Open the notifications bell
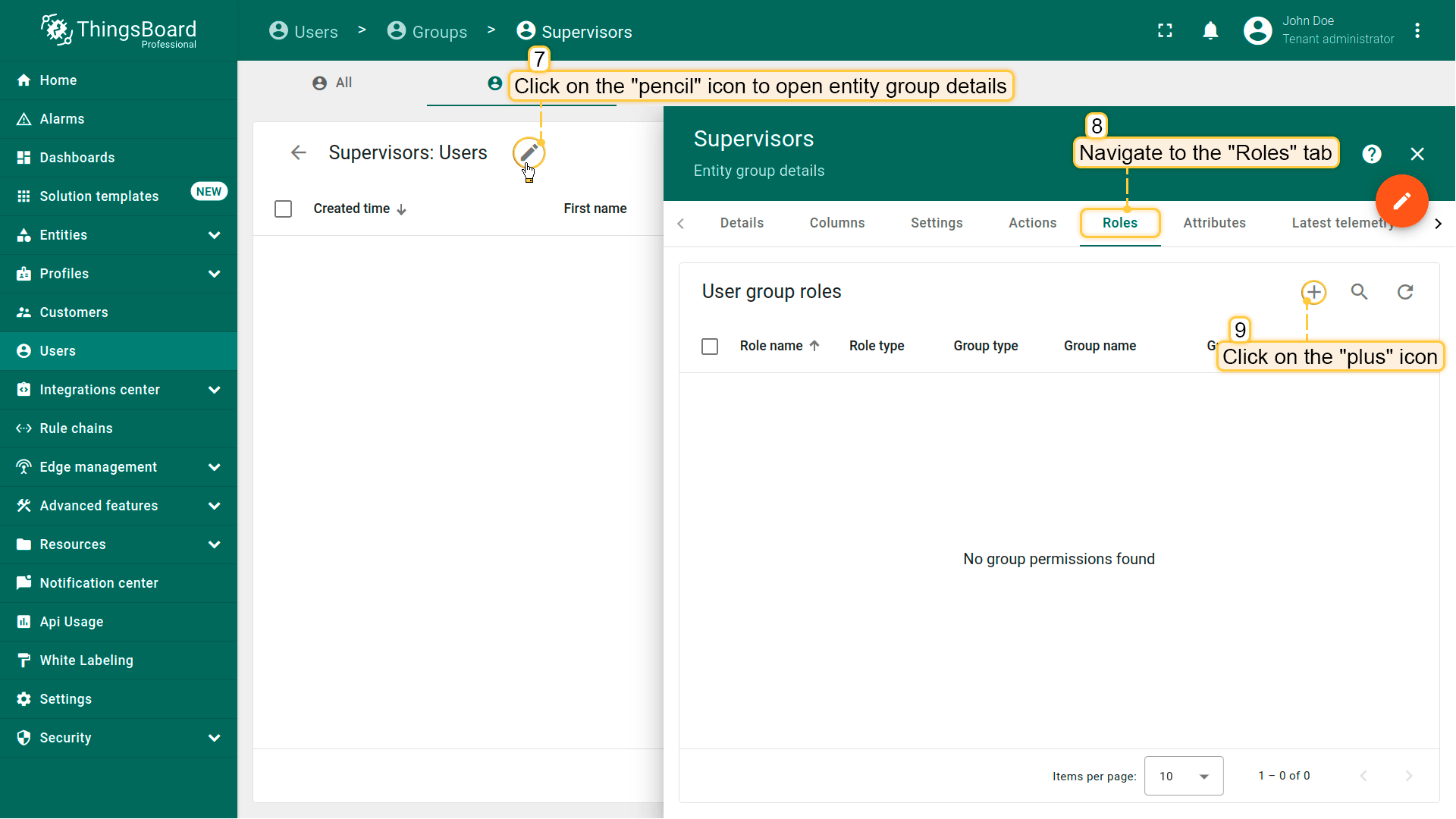 tap(1210, 31)
